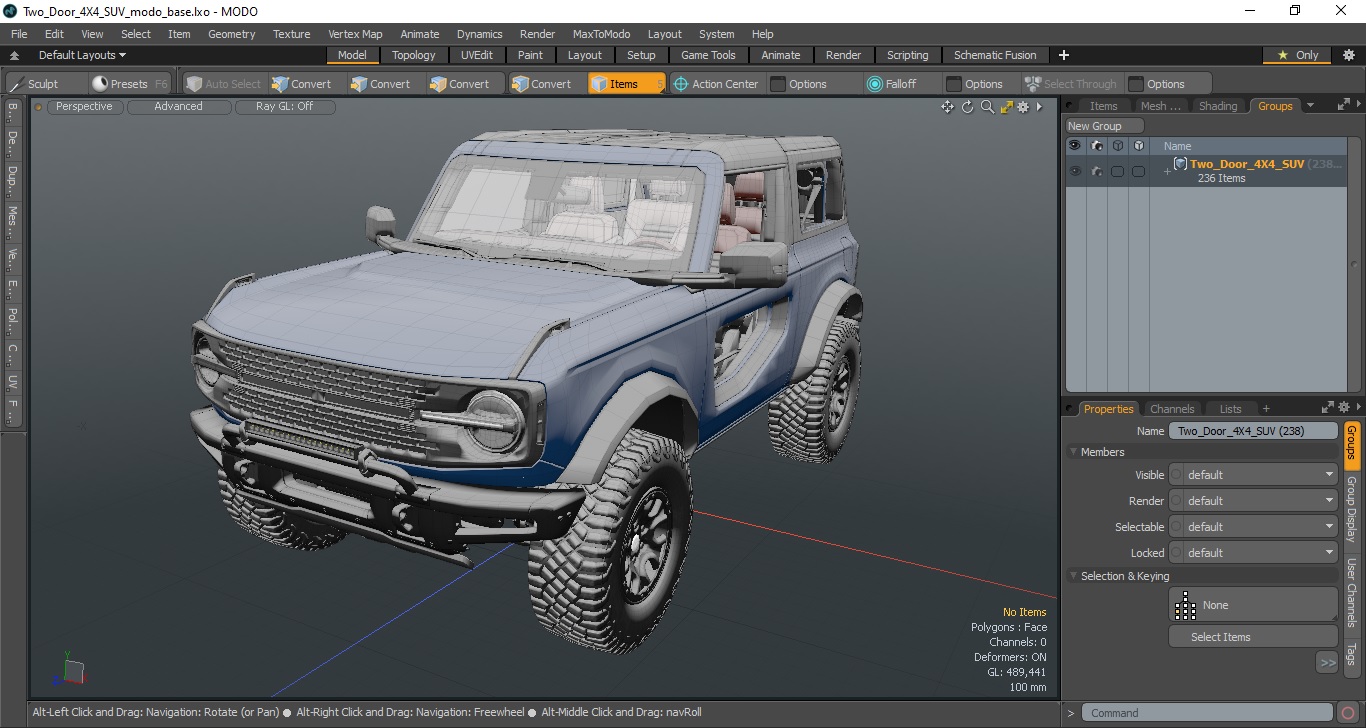Open the Render menu

tap(537, 34)
